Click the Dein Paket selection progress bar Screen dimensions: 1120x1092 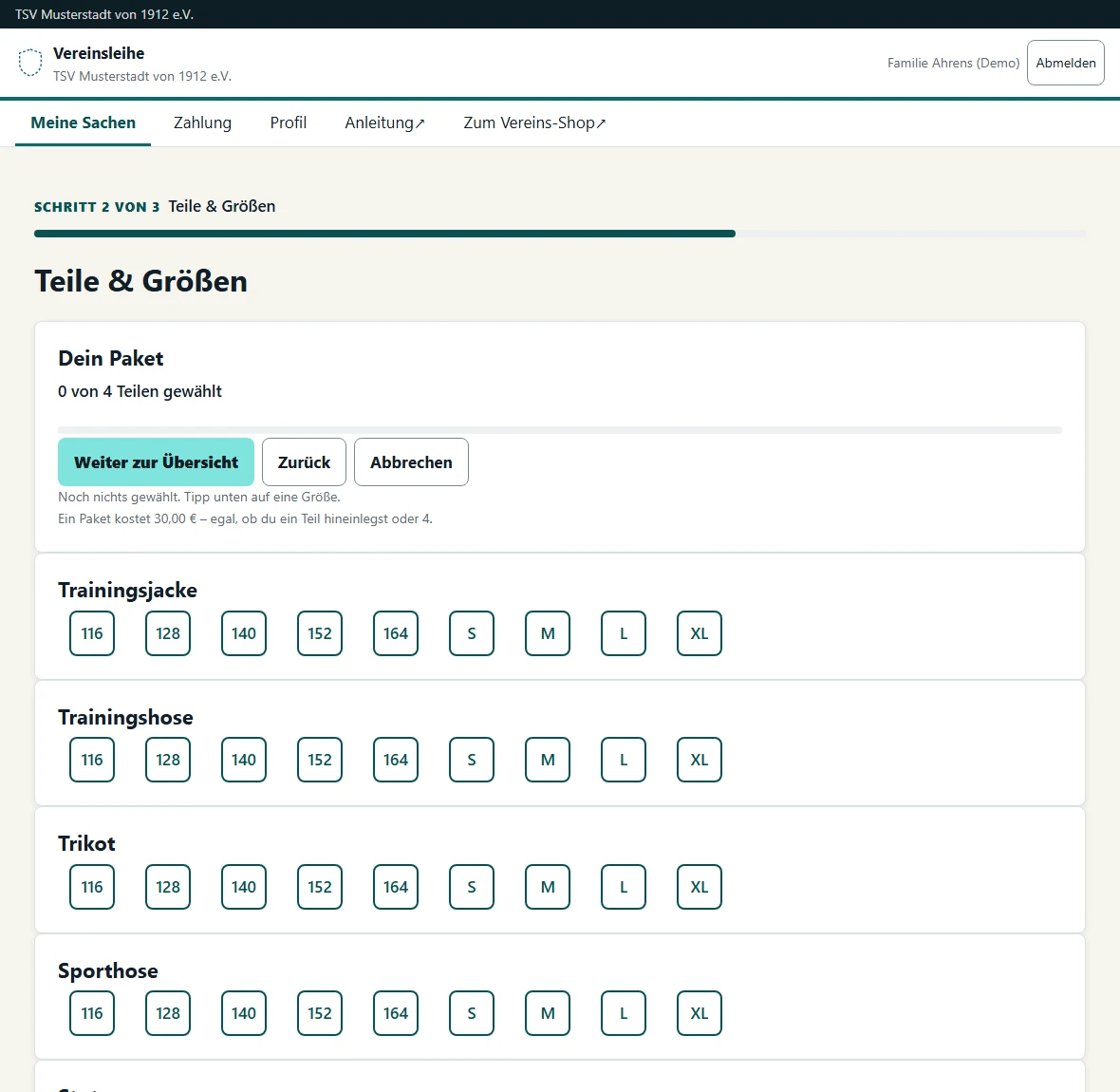click(x=560, y=430)
